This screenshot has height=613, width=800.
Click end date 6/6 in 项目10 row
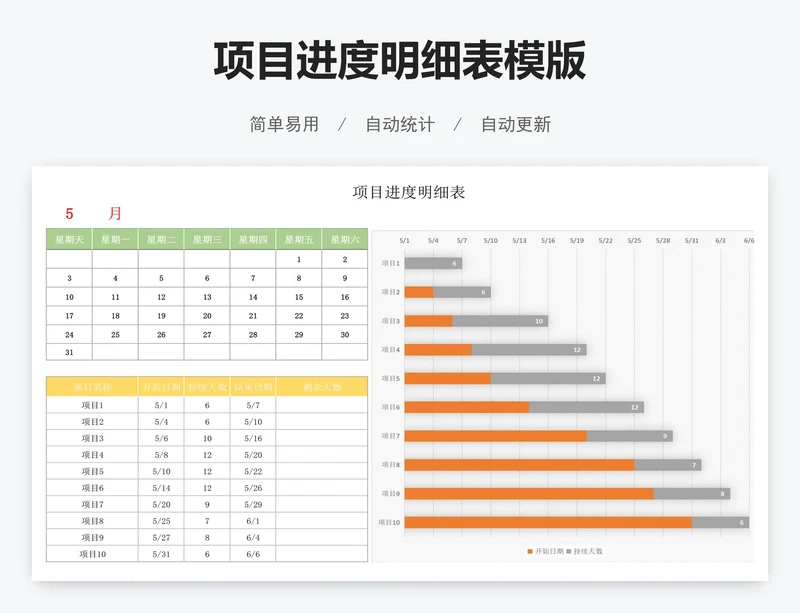click(x=253, y=554)
